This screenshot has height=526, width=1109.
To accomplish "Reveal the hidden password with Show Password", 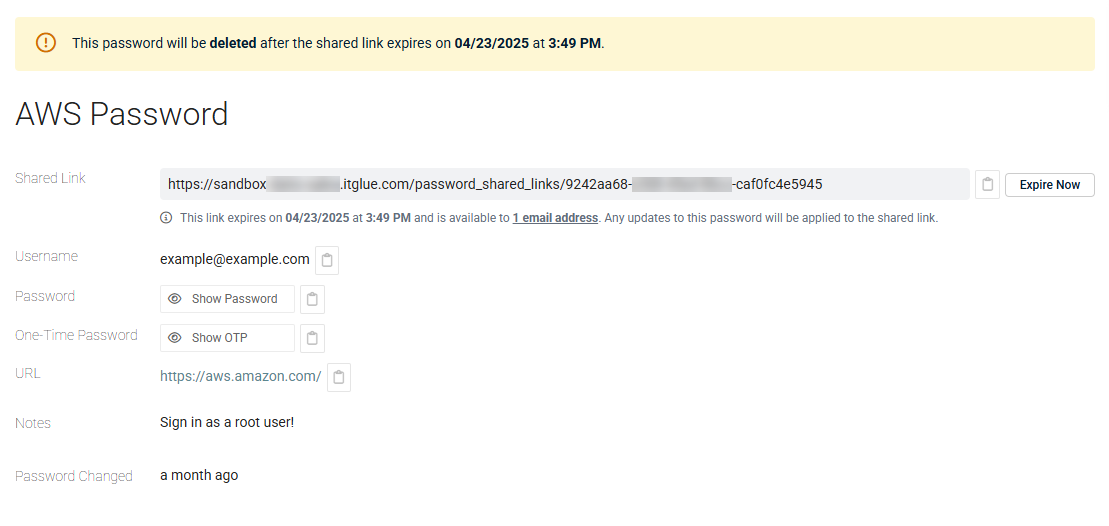I will point(227,299).
